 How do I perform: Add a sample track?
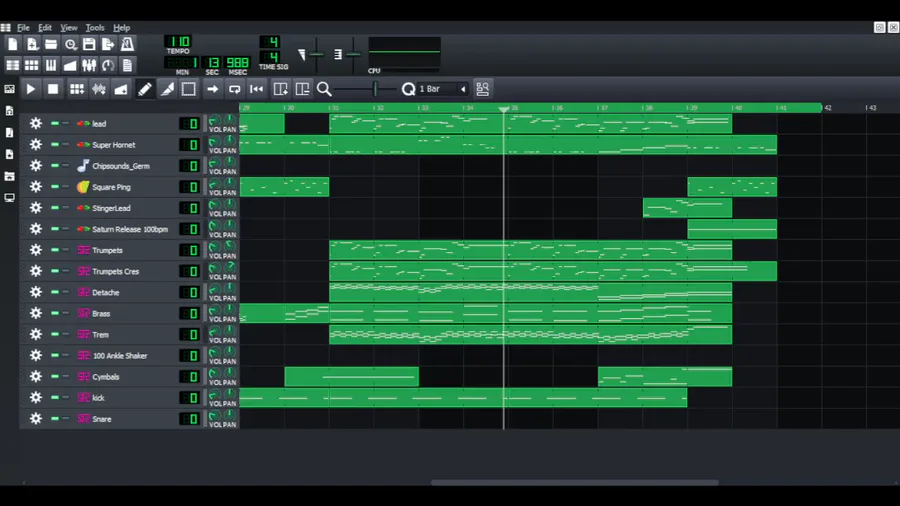coord(99,89)
